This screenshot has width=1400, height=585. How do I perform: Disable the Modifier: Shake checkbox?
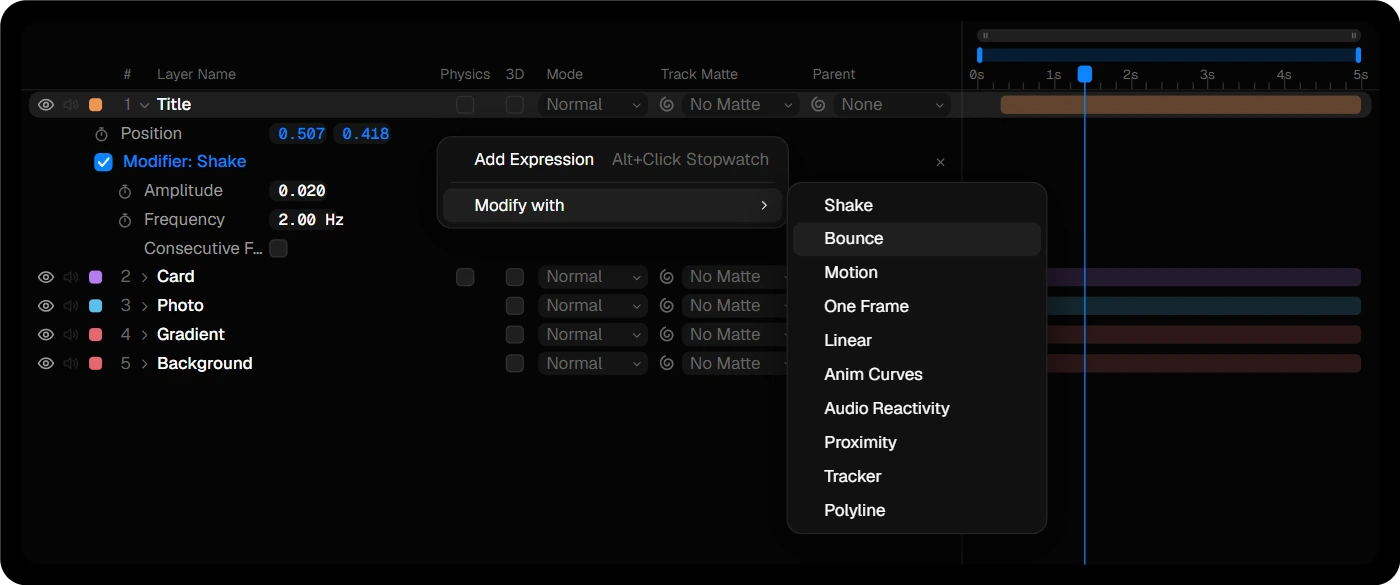click(x=103, y=162)
